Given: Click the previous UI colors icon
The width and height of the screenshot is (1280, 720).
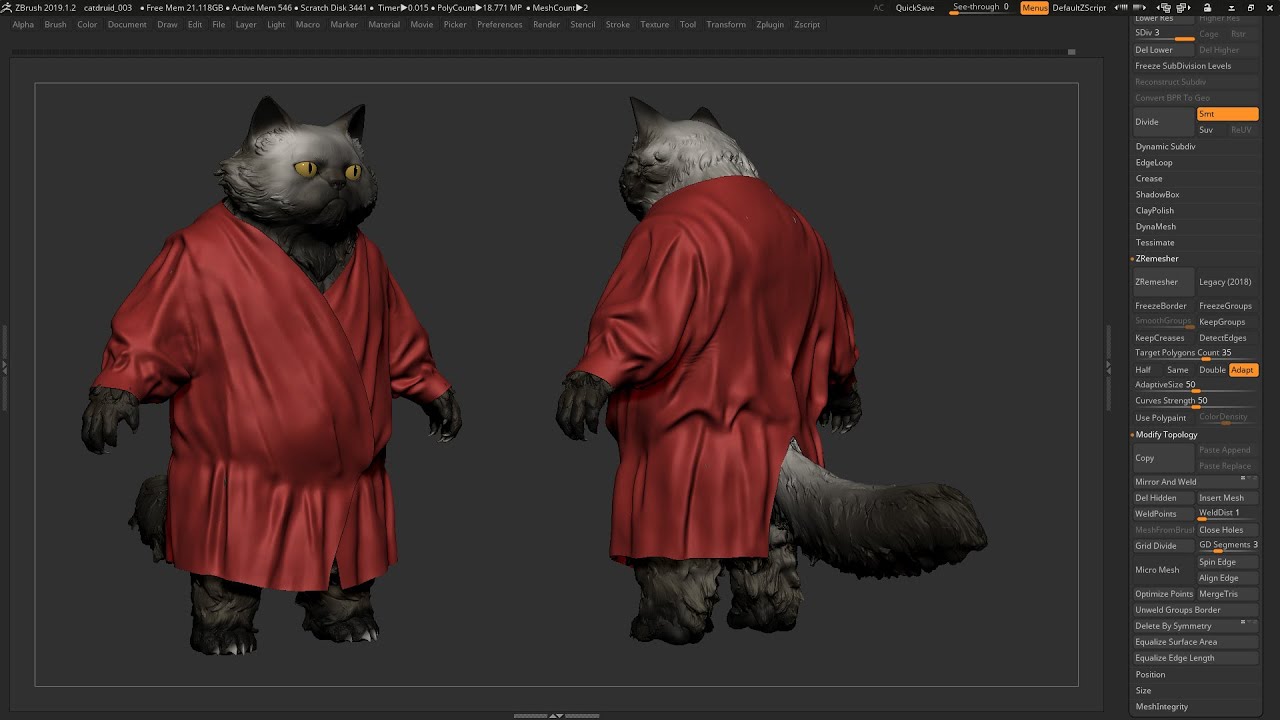Looking at the screenshot, I should (x=1121, y=8).
